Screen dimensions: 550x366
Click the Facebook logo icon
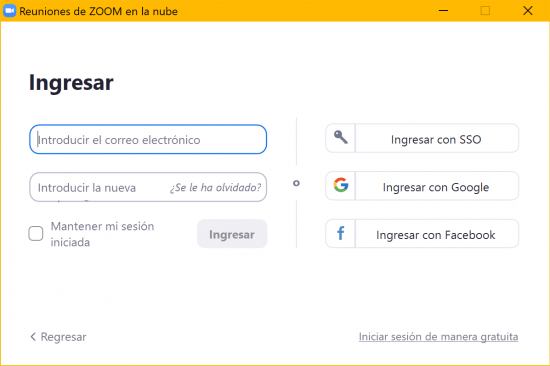[341, 233]
